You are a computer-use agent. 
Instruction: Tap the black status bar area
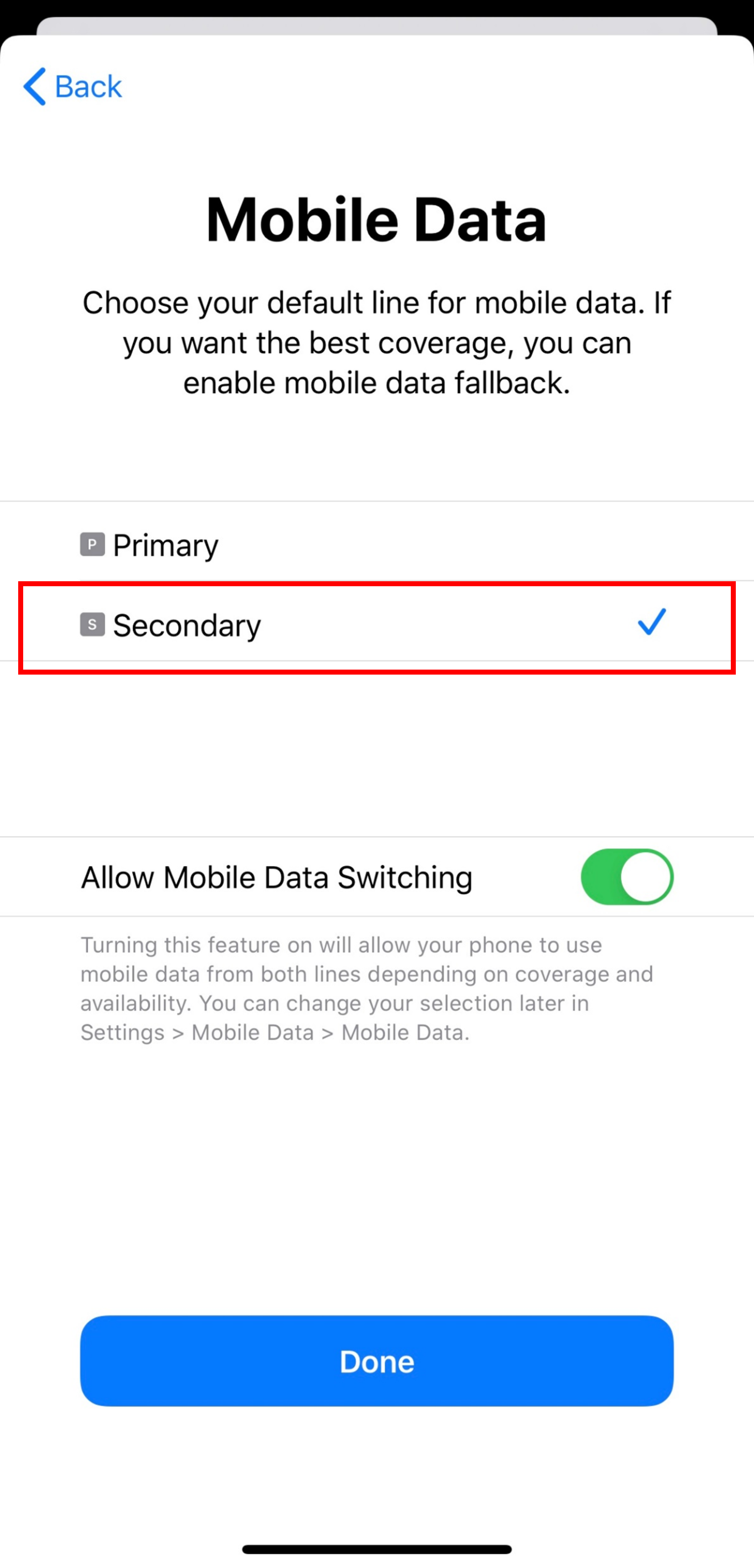click(376, 7)
